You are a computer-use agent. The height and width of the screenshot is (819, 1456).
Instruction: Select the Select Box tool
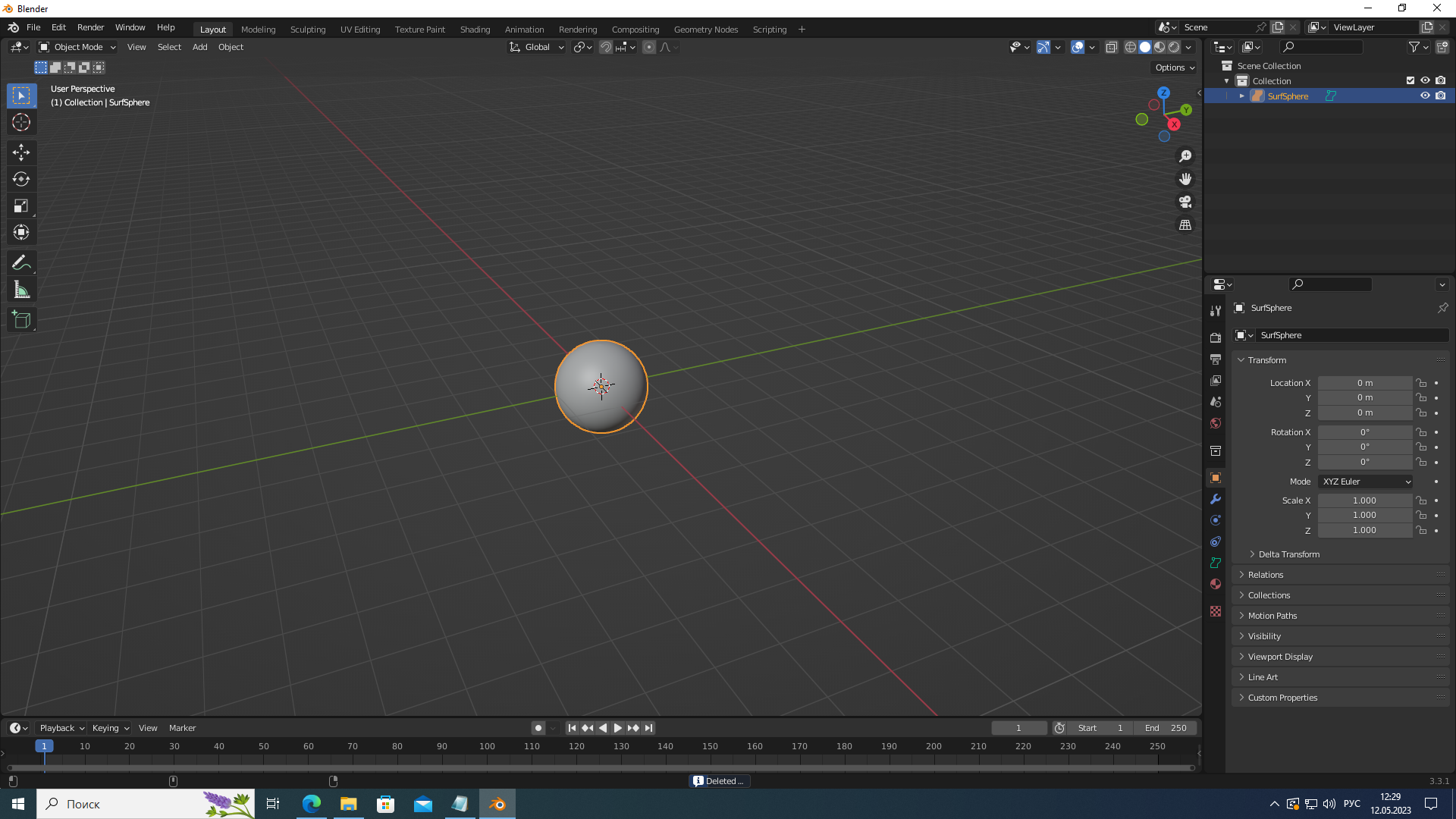click(x=21, y=96)
